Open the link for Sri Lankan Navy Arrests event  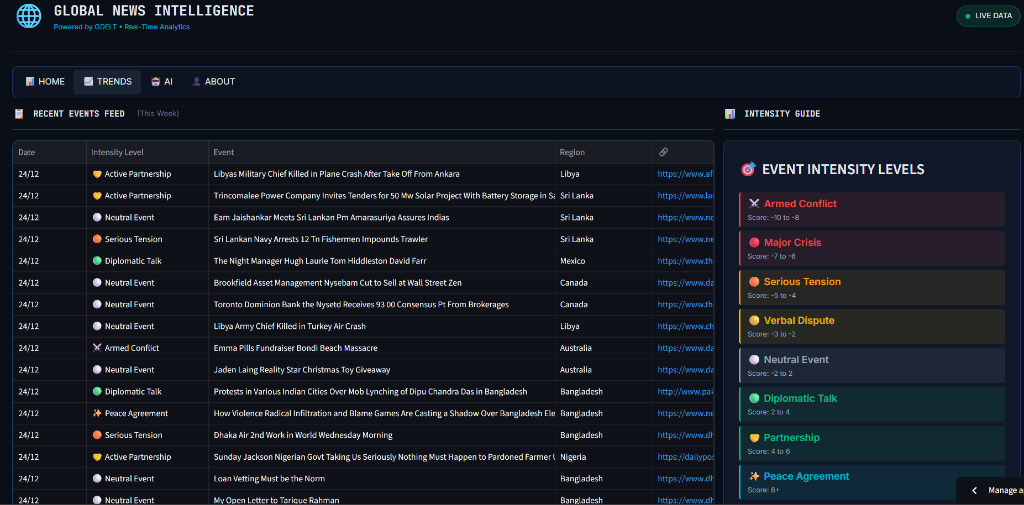tap(685, 239)
